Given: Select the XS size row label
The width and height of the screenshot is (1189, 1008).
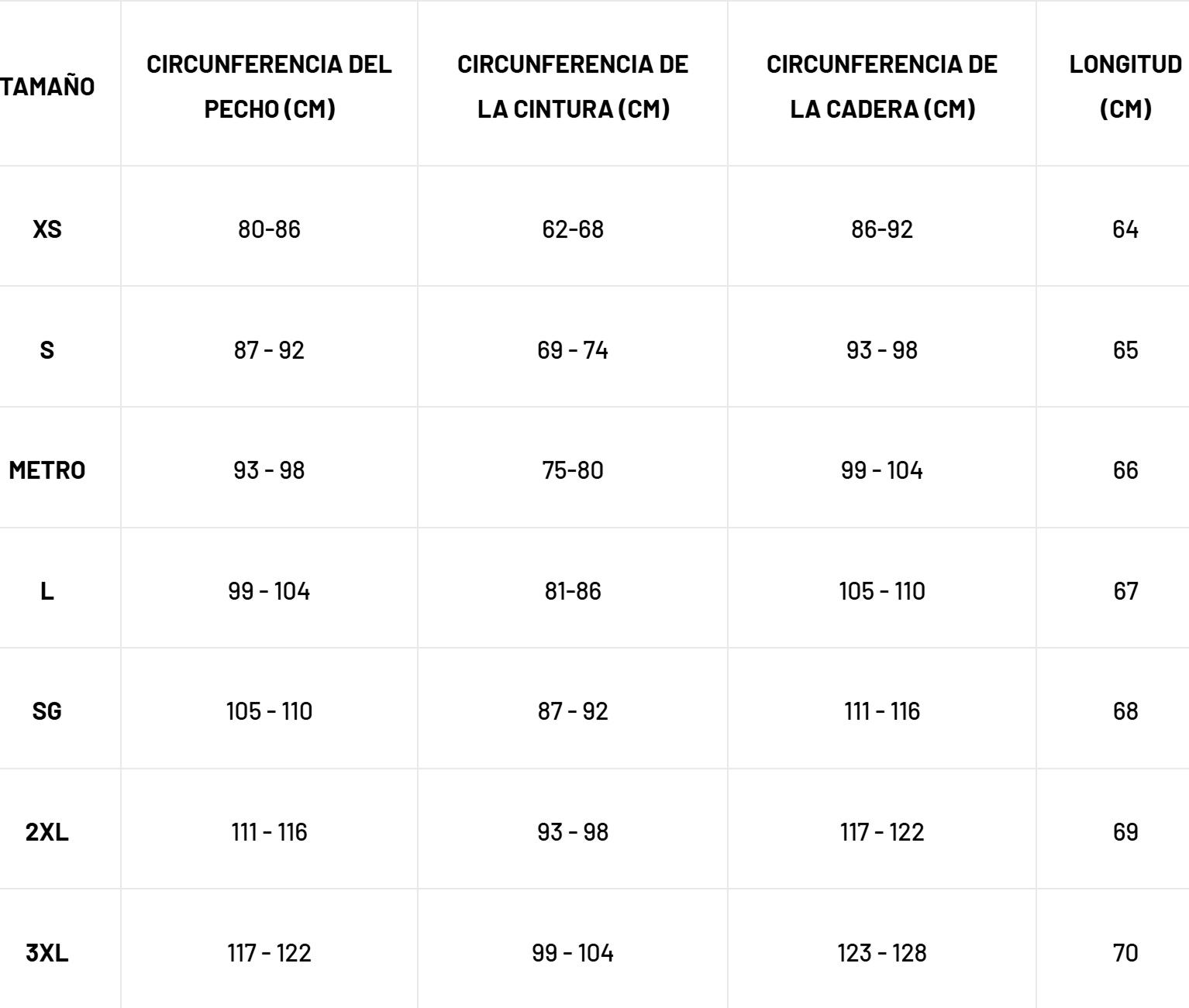Looking at the screenshot, I should pos(47,229).
